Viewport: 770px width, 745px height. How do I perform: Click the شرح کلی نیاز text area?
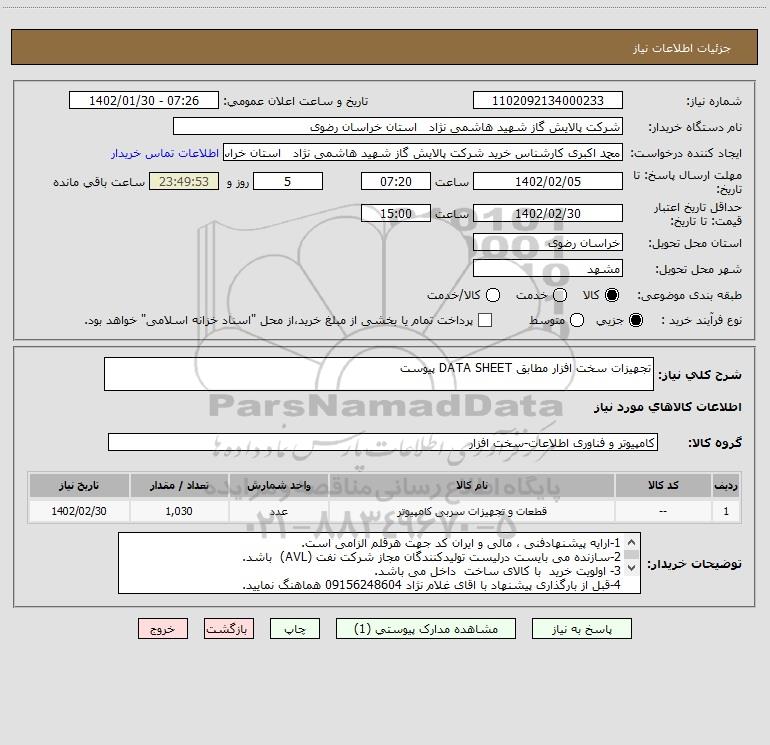click(x=379, y=374)
